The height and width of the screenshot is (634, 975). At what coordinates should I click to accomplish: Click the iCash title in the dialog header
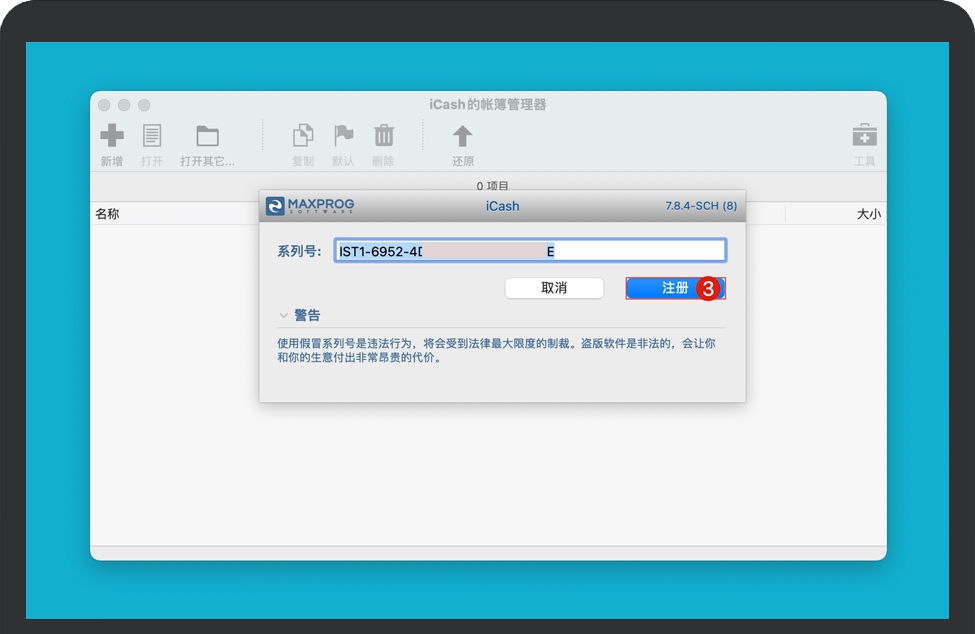pyautogui.click(x=501, y=206)
